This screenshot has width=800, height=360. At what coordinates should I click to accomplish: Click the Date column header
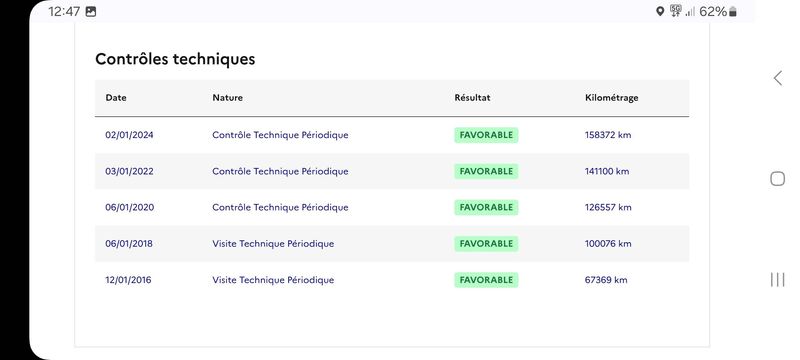[x=116, y=98]
